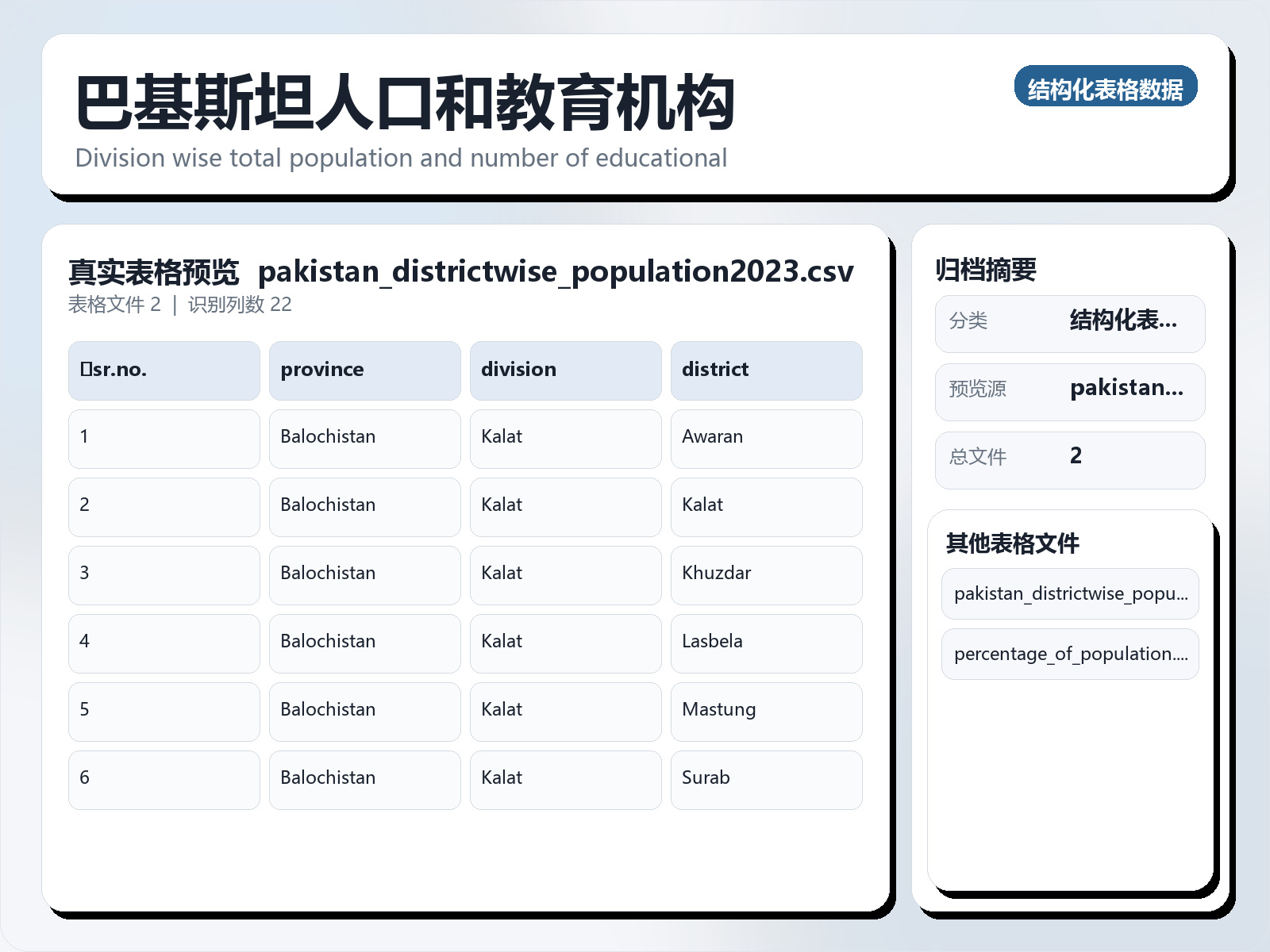Click the 分类 field showing 结构化表...
This screenshot has width=1270, height=952.
click(x=1070, y=323)
